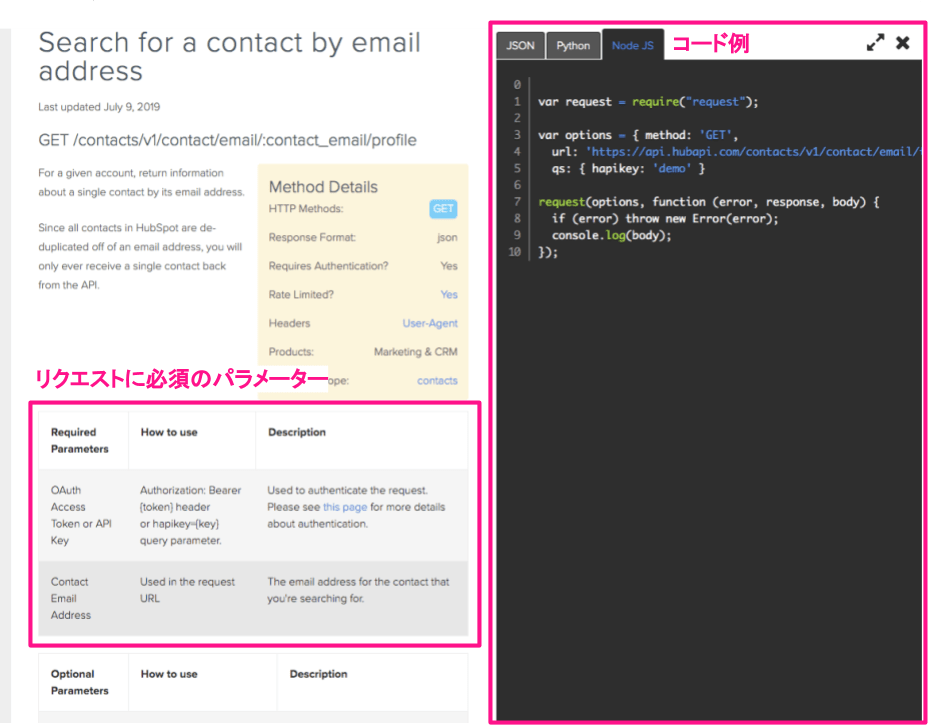Follow the User-Agent headers link
Screen dimensions: 928x725
tap(430, 323)
